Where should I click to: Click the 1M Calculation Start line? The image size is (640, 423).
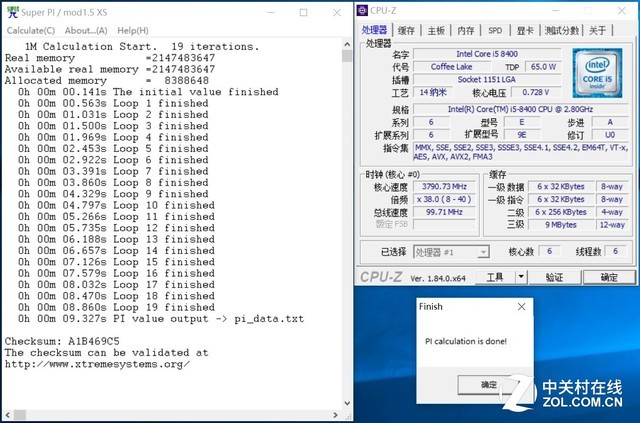point(142,47)
